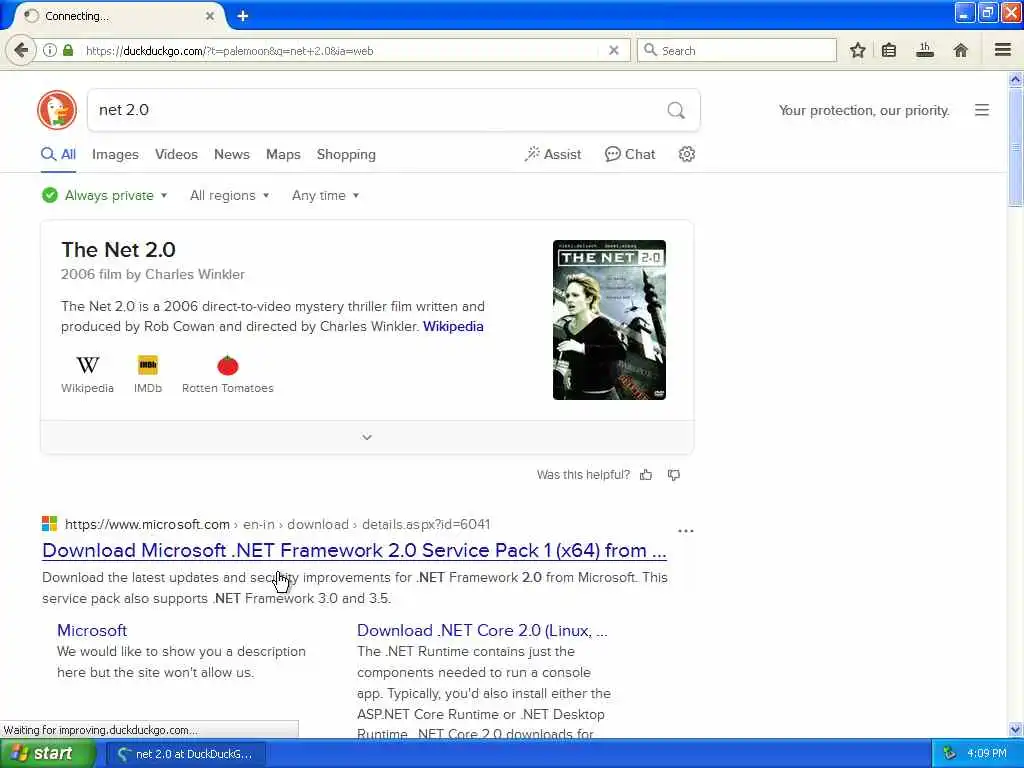This screenshot has height=768, width=1024.
Task: Open search settings gear icon
Action: point(686,154)
